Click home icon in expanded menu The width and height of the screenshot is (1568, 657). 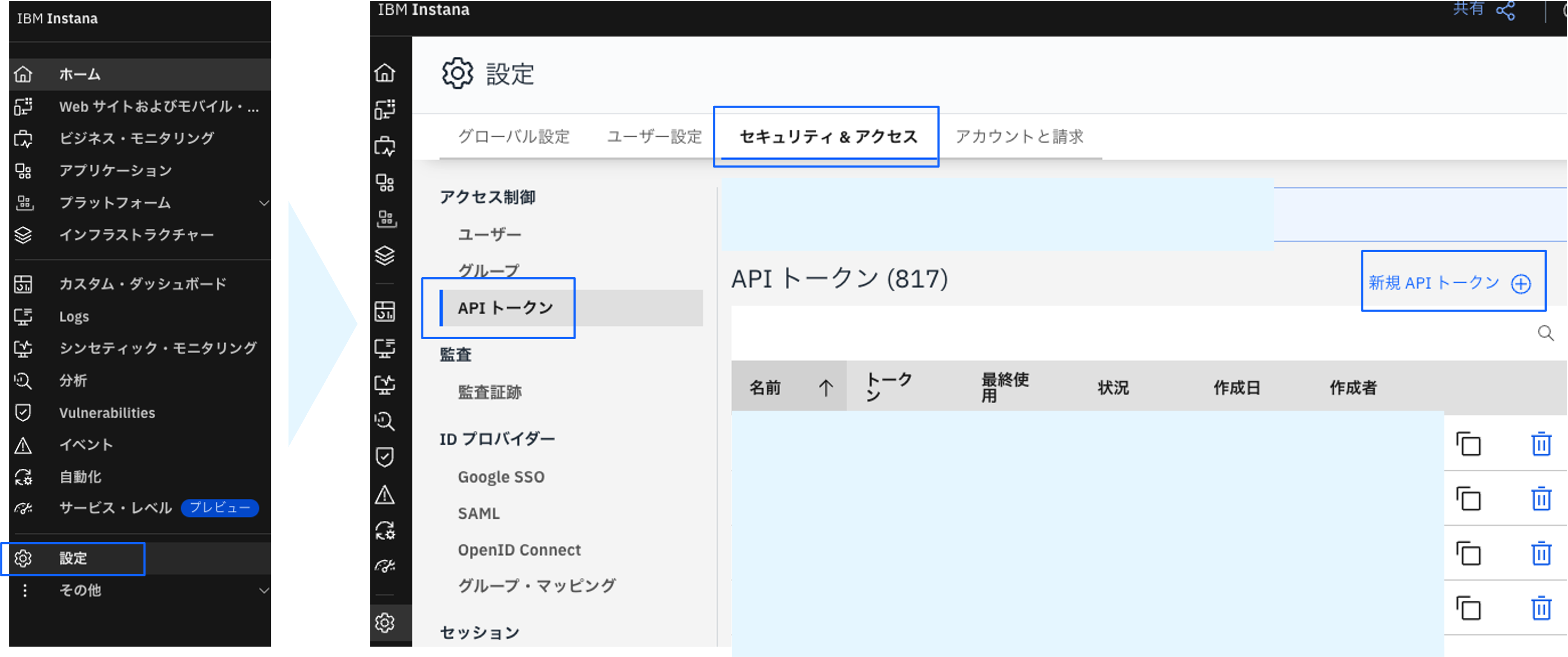point(23,74)
